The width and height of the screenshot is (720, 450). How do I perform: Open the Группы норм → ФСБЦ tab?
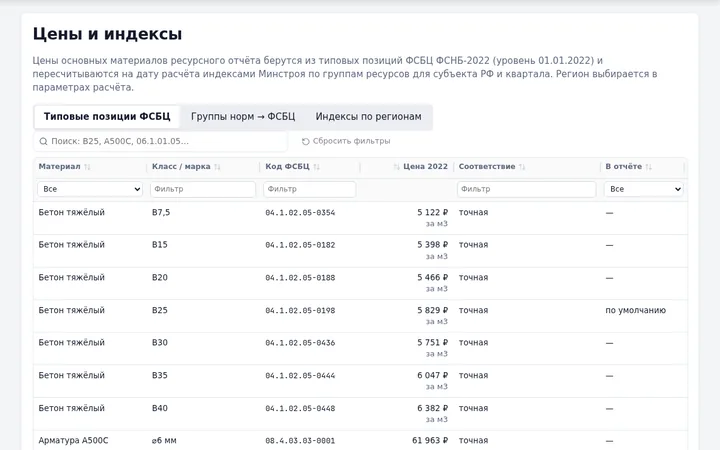(x=243, y=117)
